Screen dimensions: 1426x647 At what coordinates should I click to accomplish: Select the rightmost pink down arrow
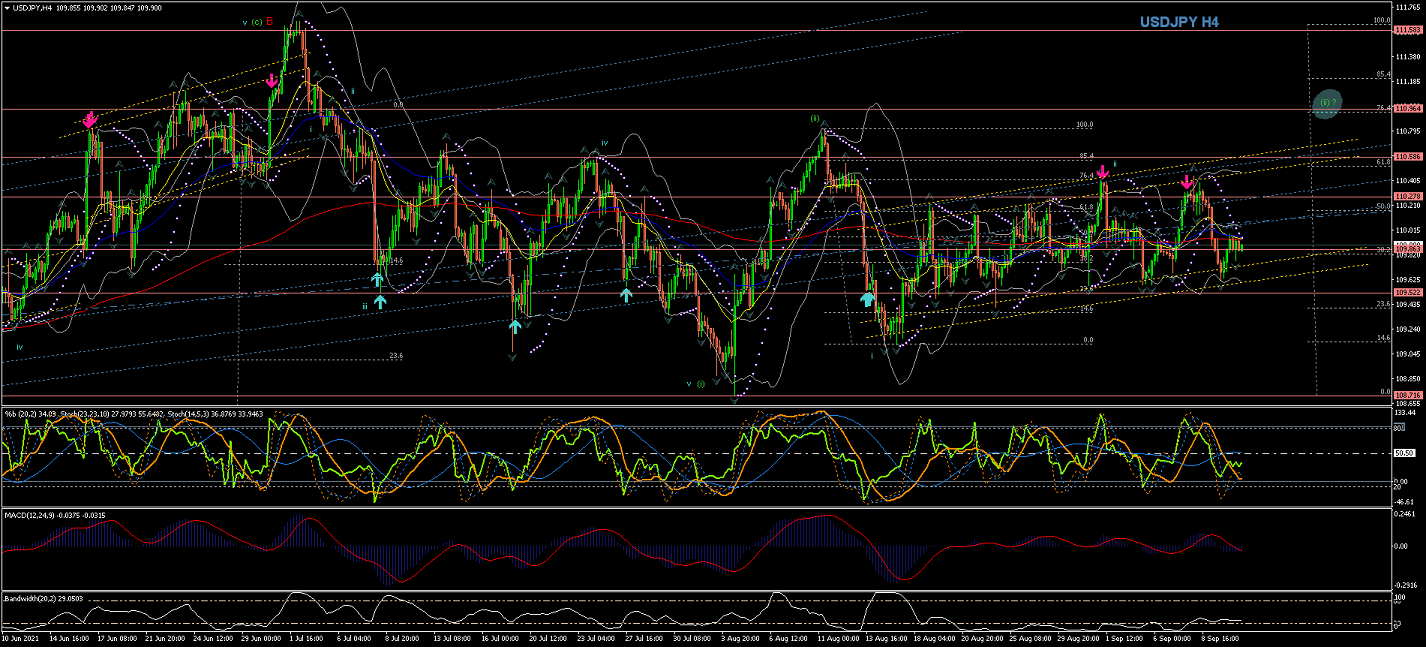[x=1186, y=182]
